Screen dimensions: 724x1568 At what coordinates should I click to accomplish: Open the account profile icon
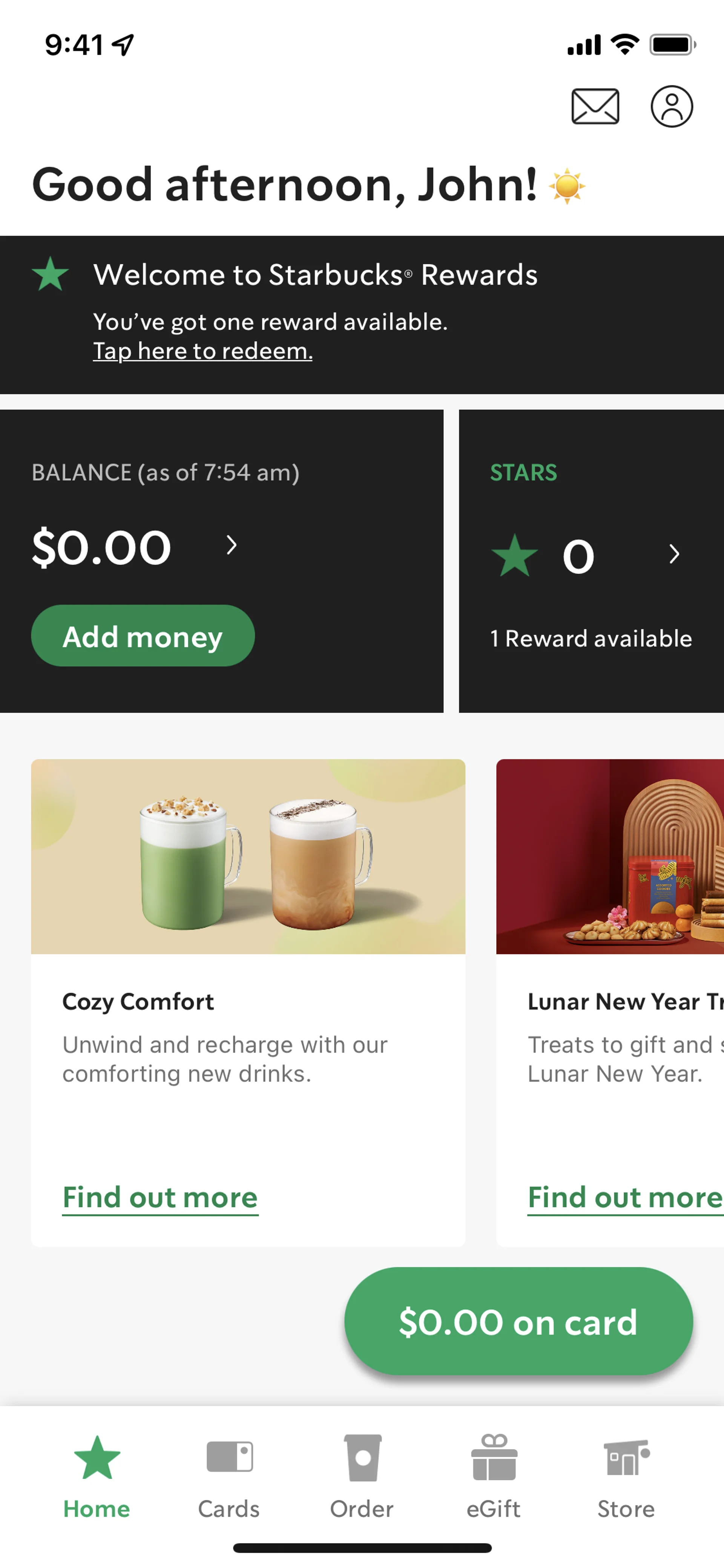[x=672, y=106]
